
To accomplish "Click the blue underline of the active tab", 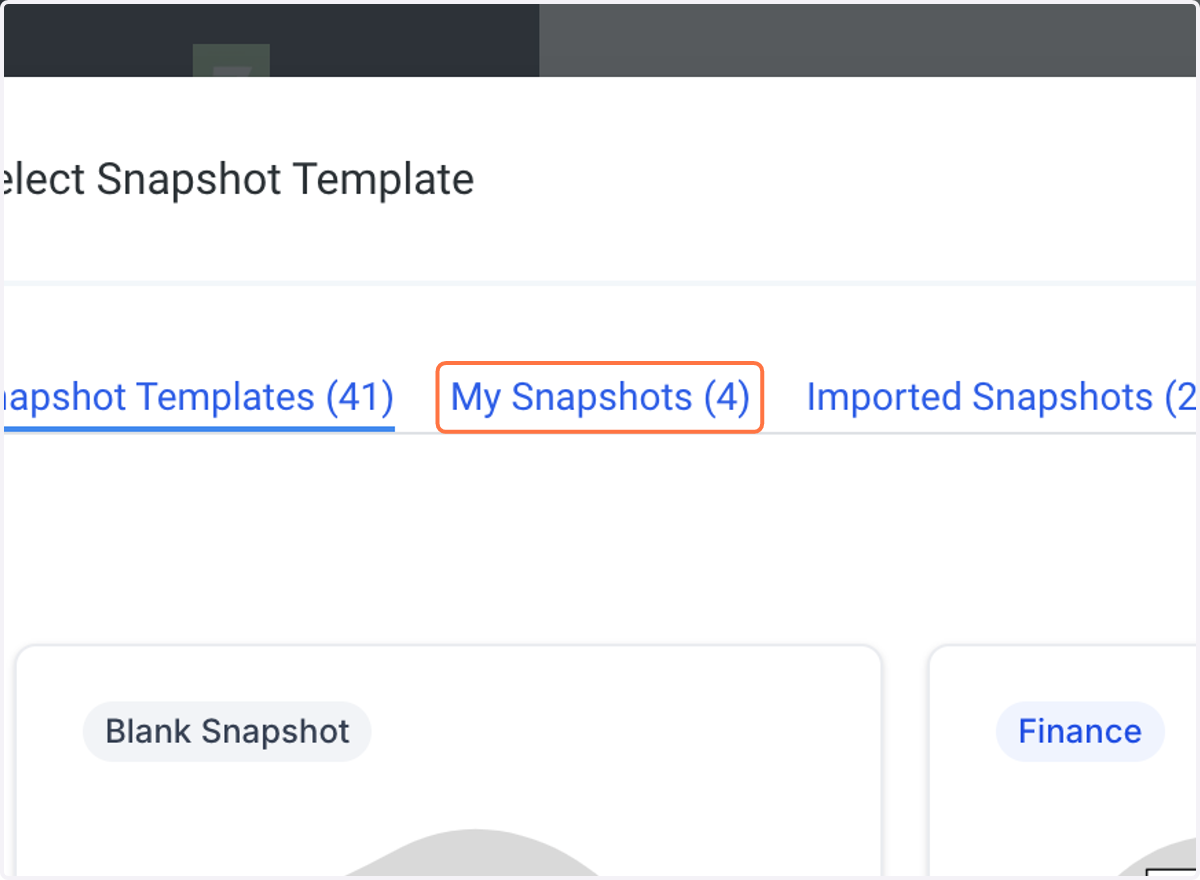I will [198, 429].
